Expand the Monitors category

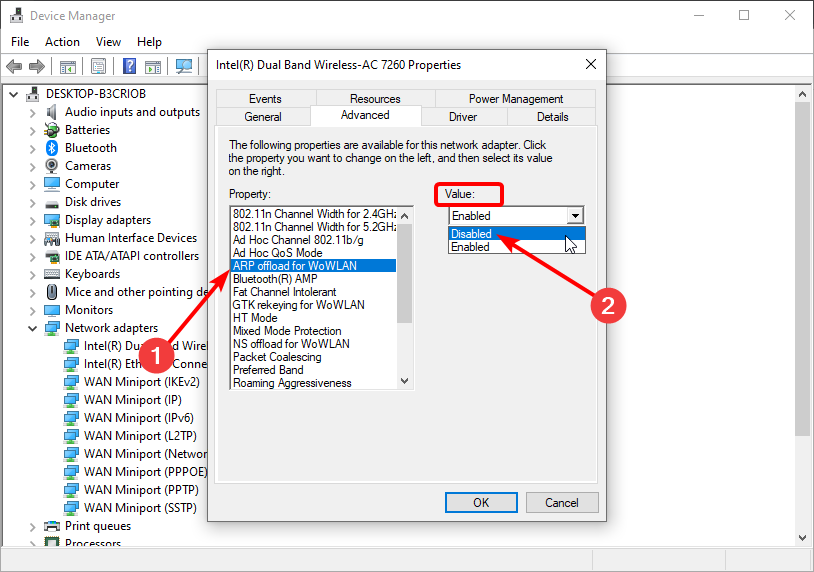pyautogui.click(x=33, y=310)
